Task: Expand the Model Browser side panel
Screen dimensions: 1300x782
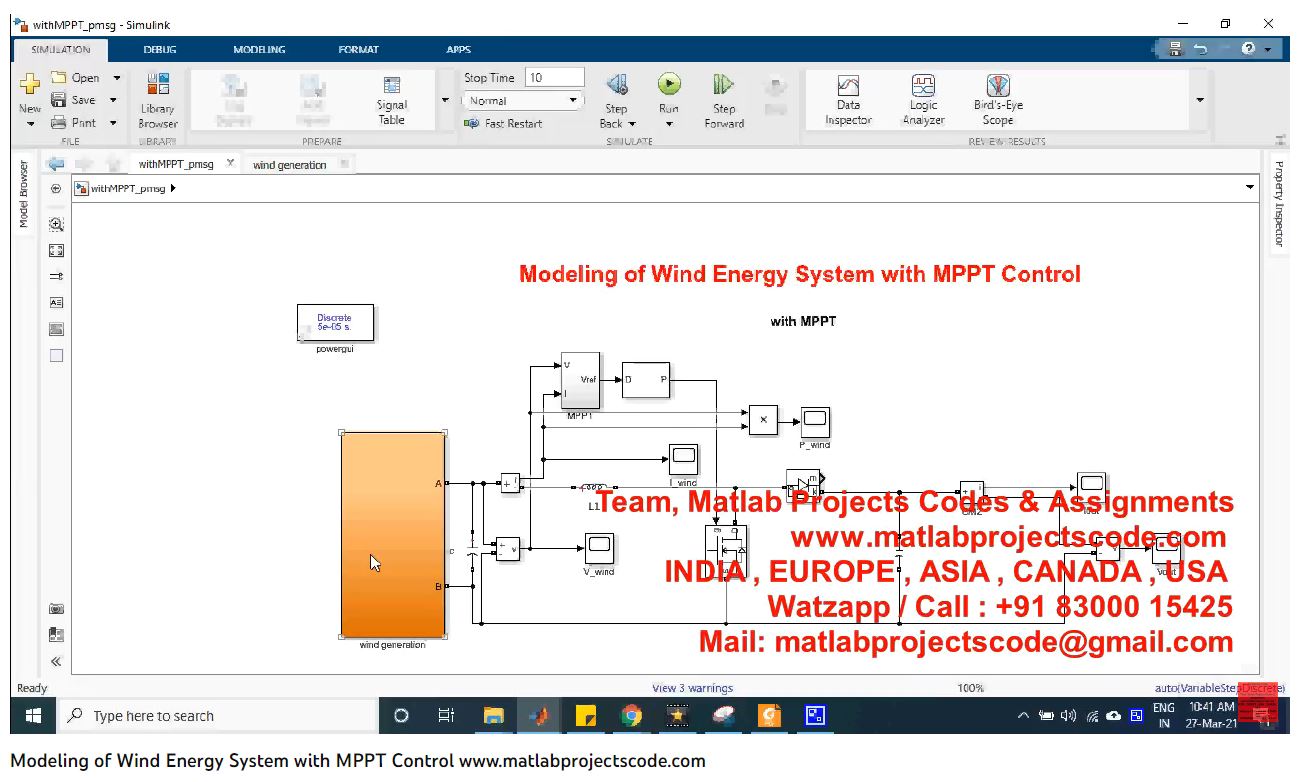Action: [x=24, y=195]
